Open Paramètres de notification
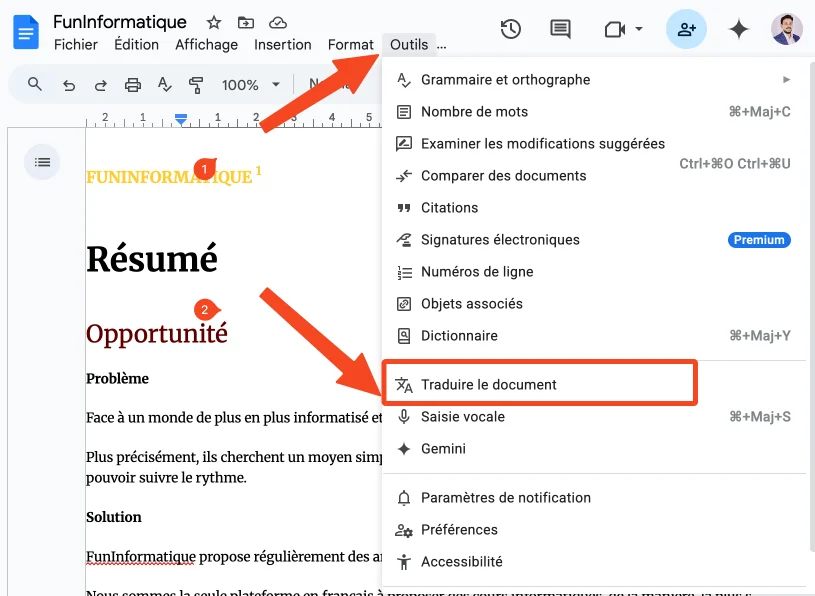 point(593,498)
